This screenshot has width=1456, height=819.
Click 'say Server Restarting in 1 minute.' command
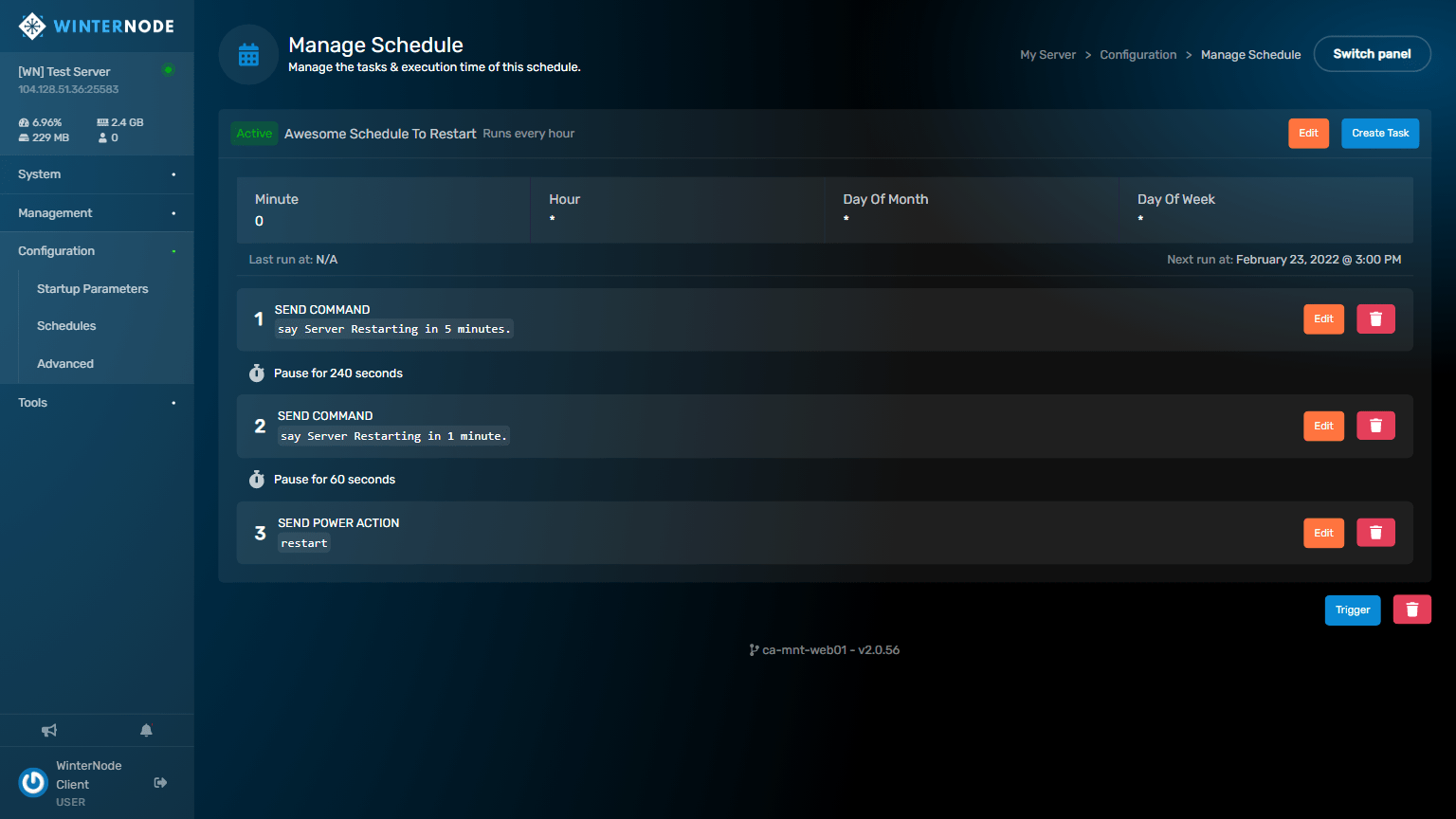pyautogui.click(x=394, y=436)
